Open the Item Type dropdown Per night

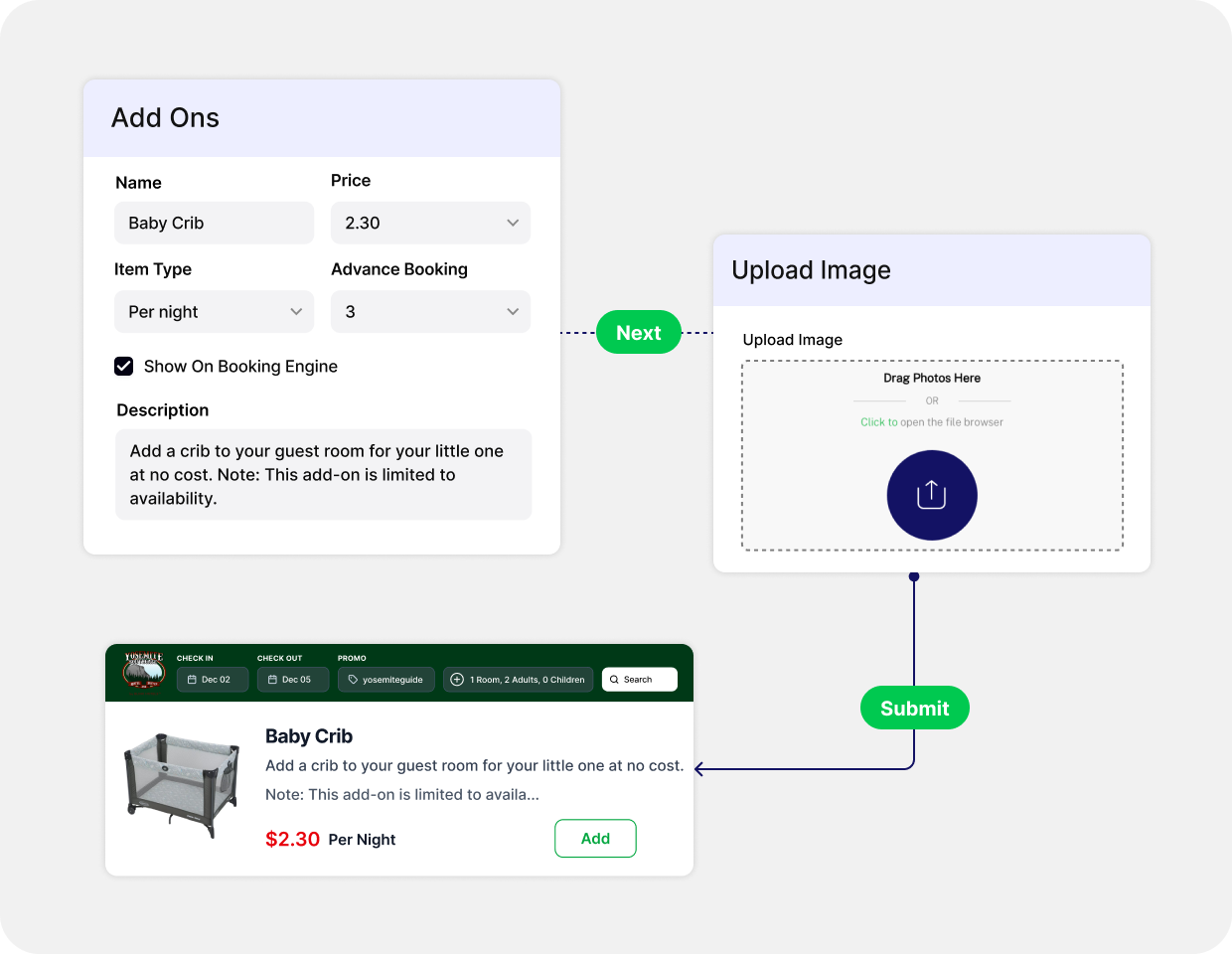tap(214, 311)
